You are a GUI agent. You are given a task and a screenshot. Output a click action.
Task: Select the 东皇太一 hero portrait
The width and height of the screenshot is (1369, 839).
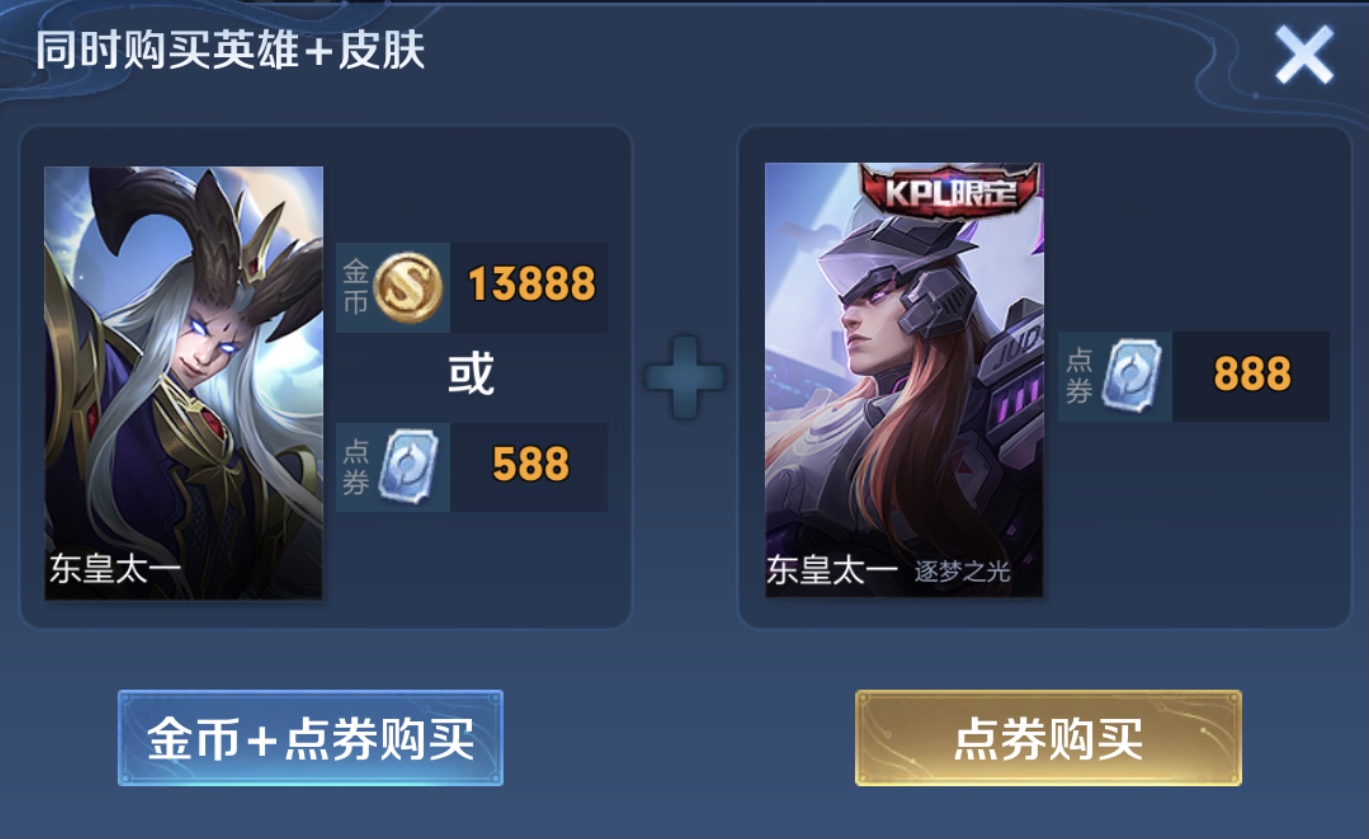[184, 383]
